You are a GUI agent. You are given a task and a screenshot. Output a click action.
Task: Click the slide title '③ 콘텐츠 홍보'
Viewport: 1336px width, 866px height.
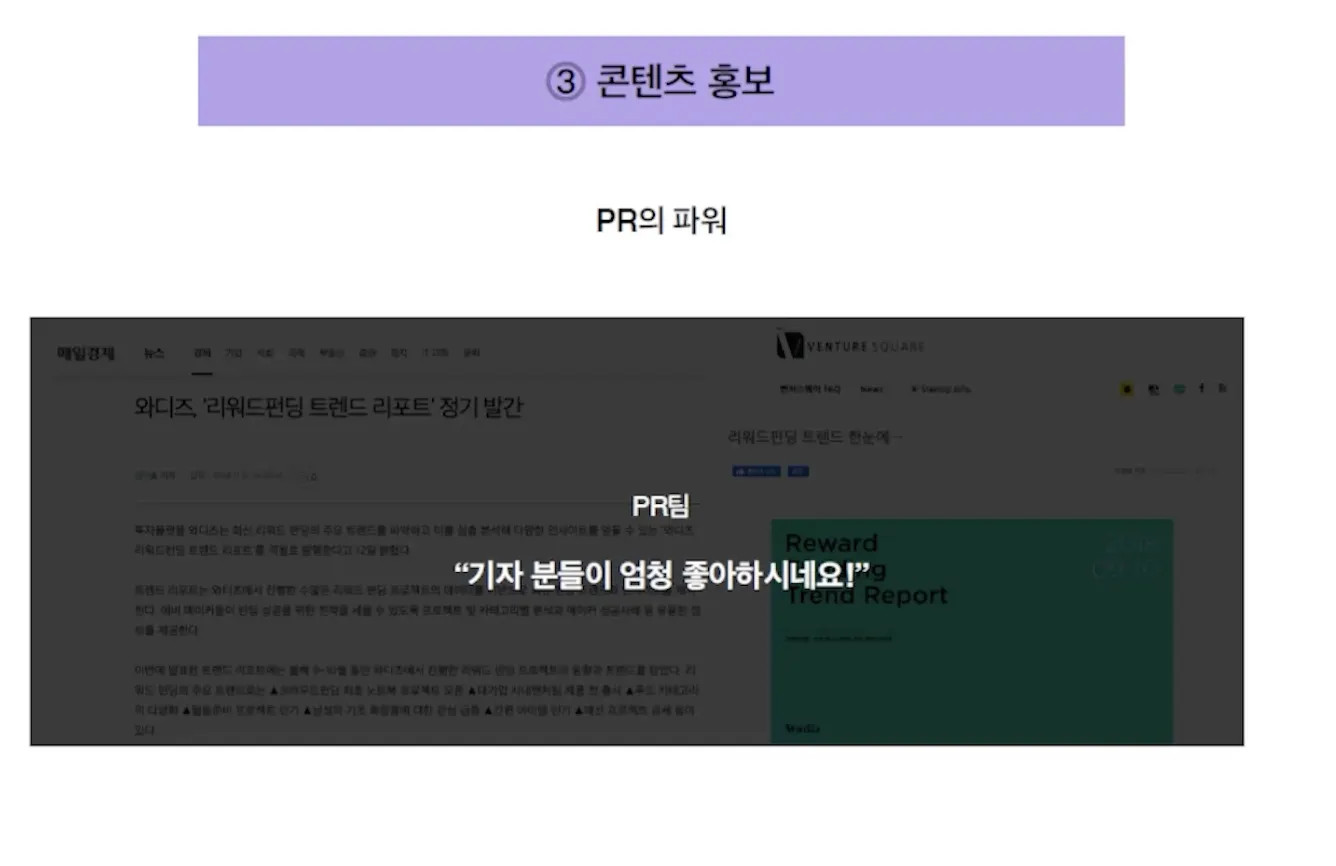(x=661, y=81)
